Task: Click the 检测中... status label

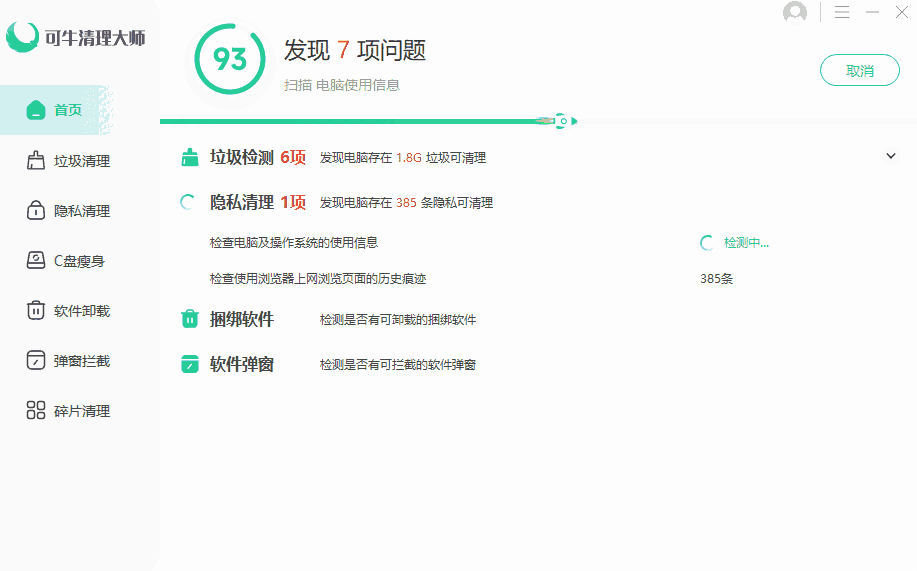Action: coord(746,243)
